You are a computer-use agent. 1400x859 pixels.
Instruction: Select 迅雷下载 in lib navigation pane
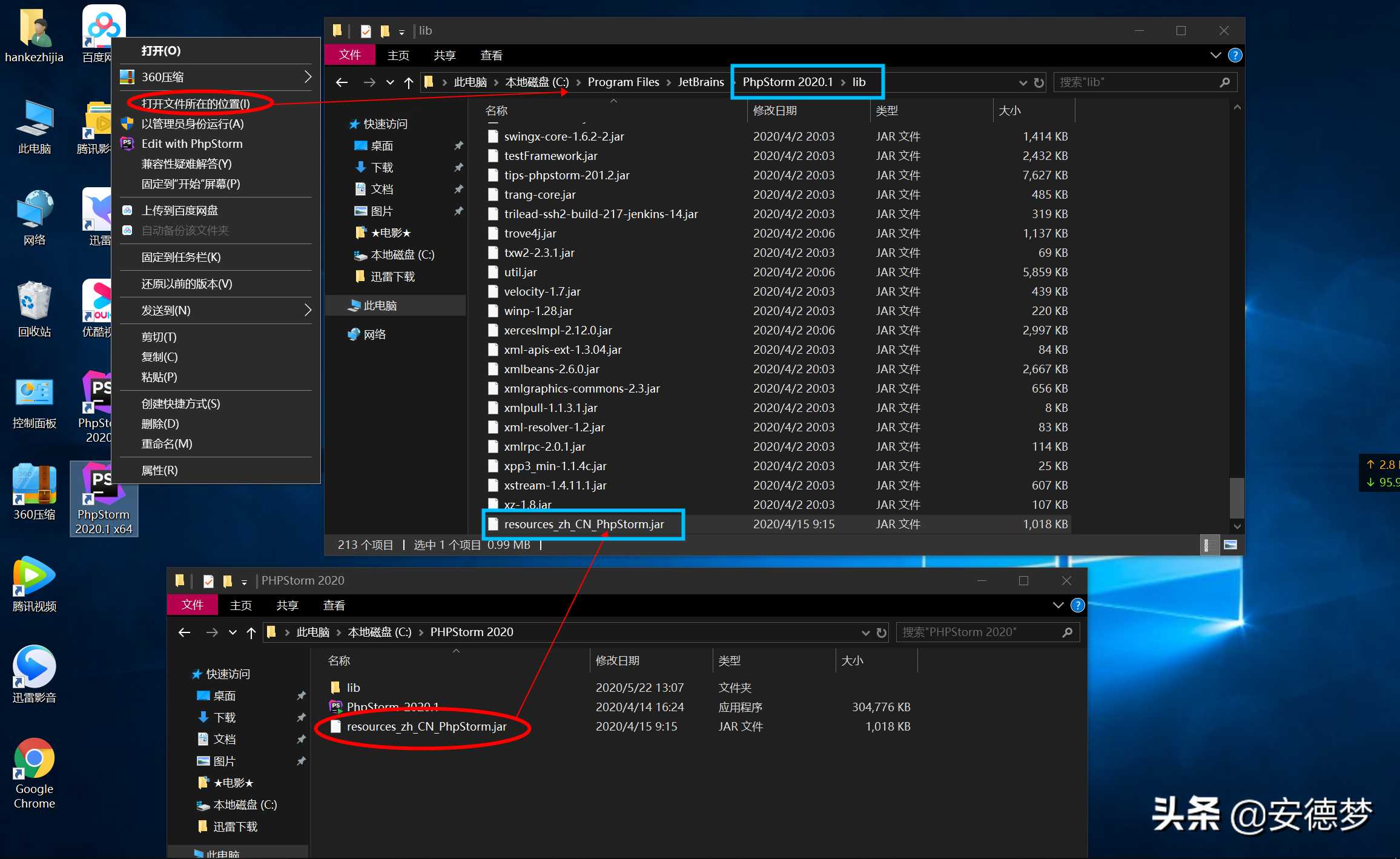point(396,277)
